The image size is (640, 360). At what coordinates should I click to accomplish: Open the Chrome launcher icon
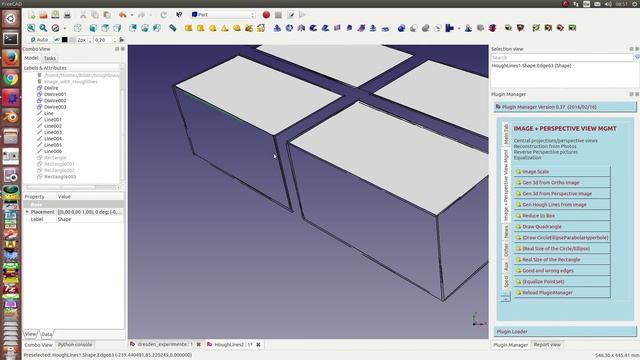11,78
